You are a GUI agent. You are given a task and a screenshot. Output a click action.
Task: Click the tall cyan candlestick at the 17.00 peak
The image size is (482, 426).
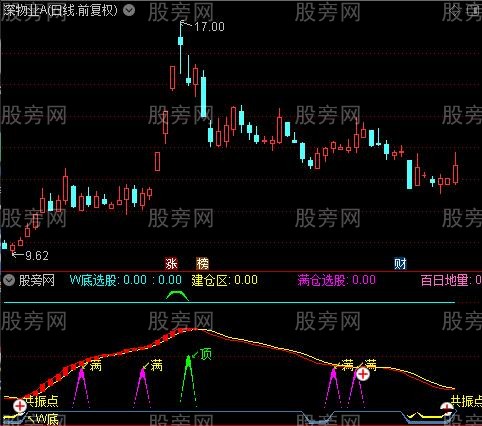click(180, 41)
